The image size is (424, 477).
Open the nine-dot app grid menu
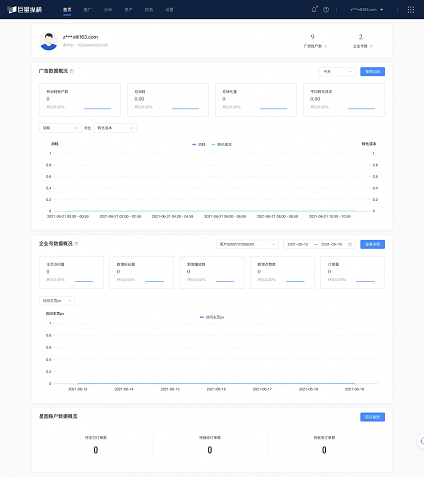click(x=411, y=10)
